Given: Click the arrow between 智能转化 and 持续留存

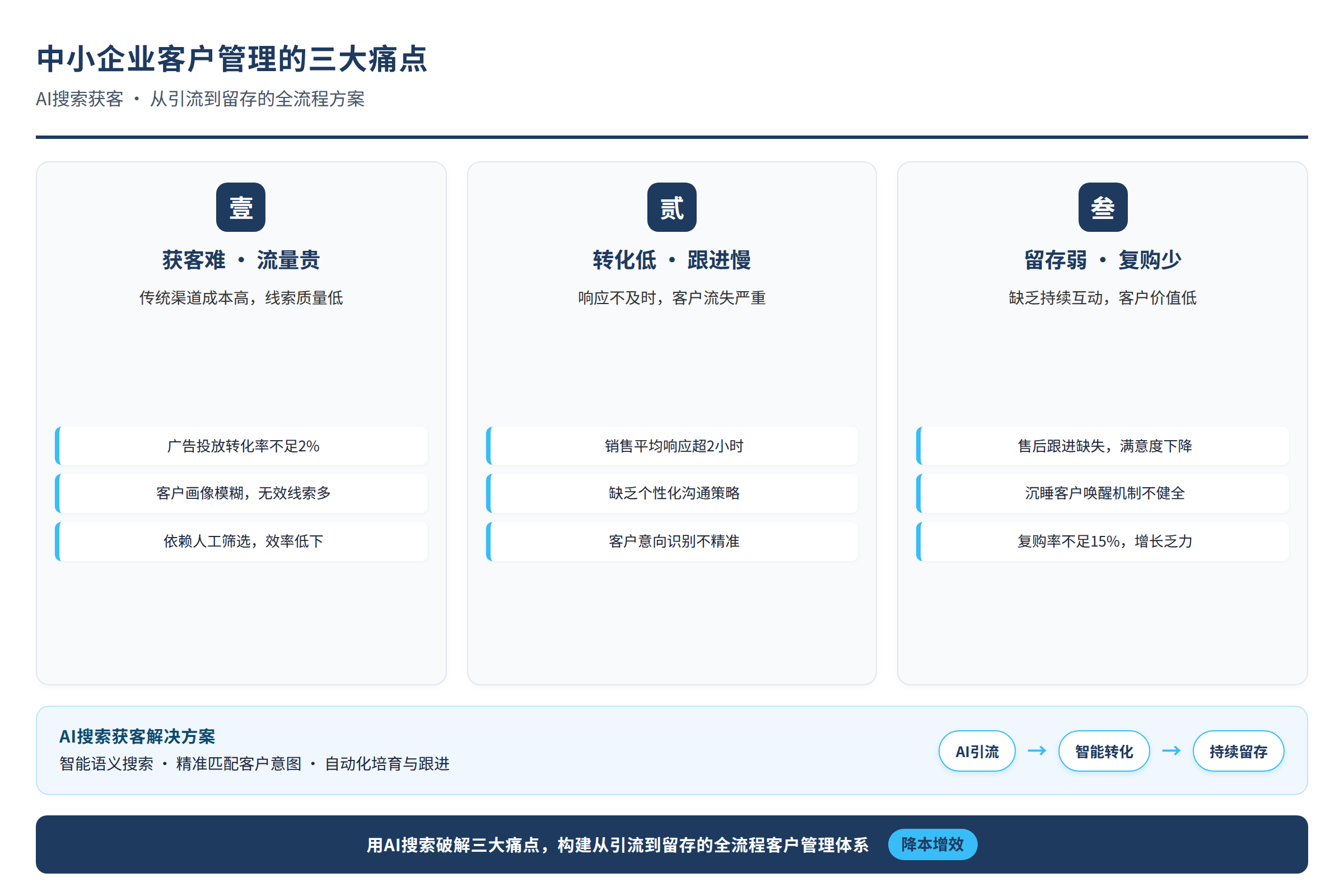Looking at the screenshot, I should [1171, 750].
